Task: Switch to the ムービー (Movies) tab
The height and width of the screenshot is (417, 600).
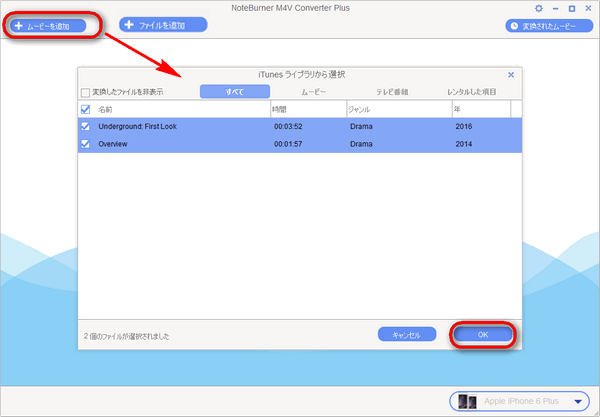Action: pyautogui.click(x=313, y=92)
